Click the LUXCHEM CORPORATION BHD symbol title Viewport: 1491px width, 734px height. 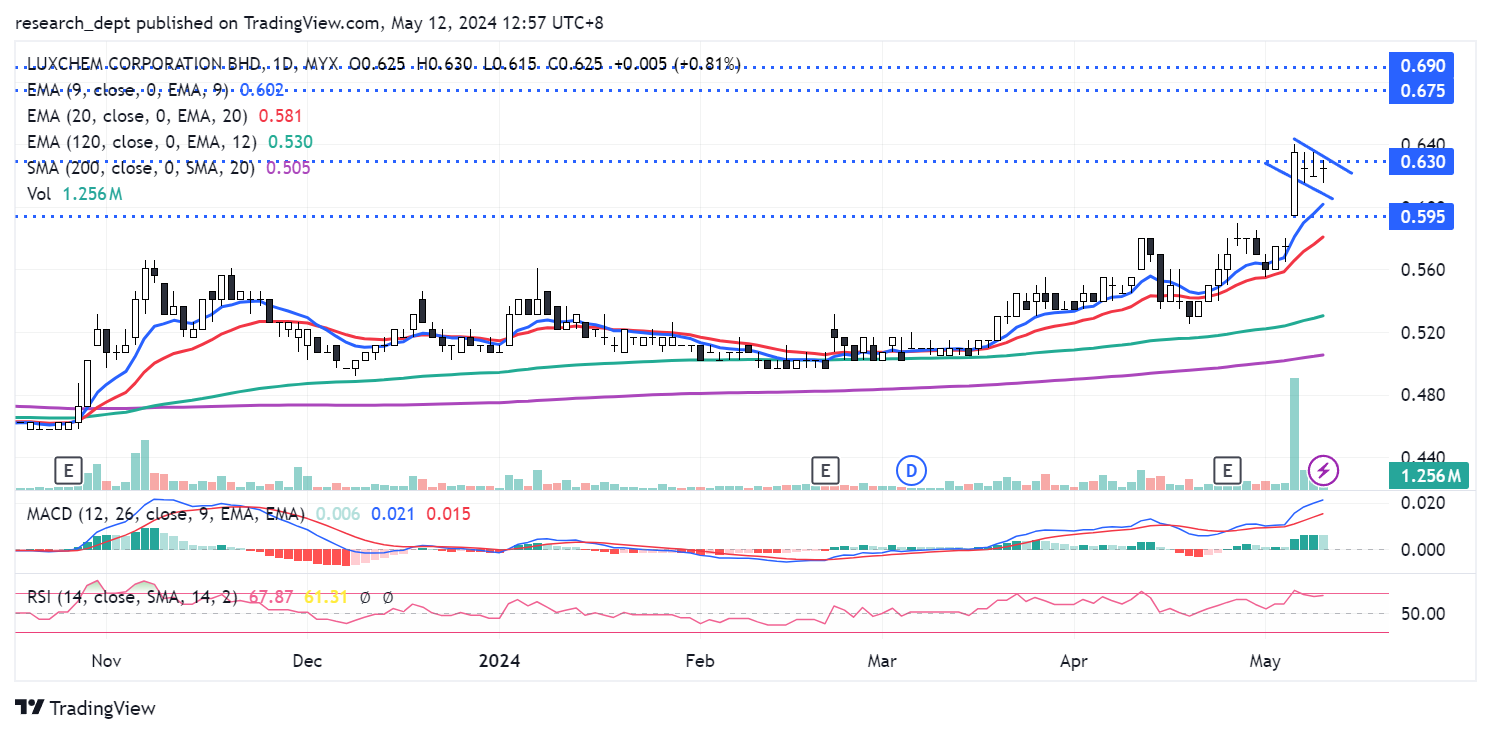[x=143, y=64]
